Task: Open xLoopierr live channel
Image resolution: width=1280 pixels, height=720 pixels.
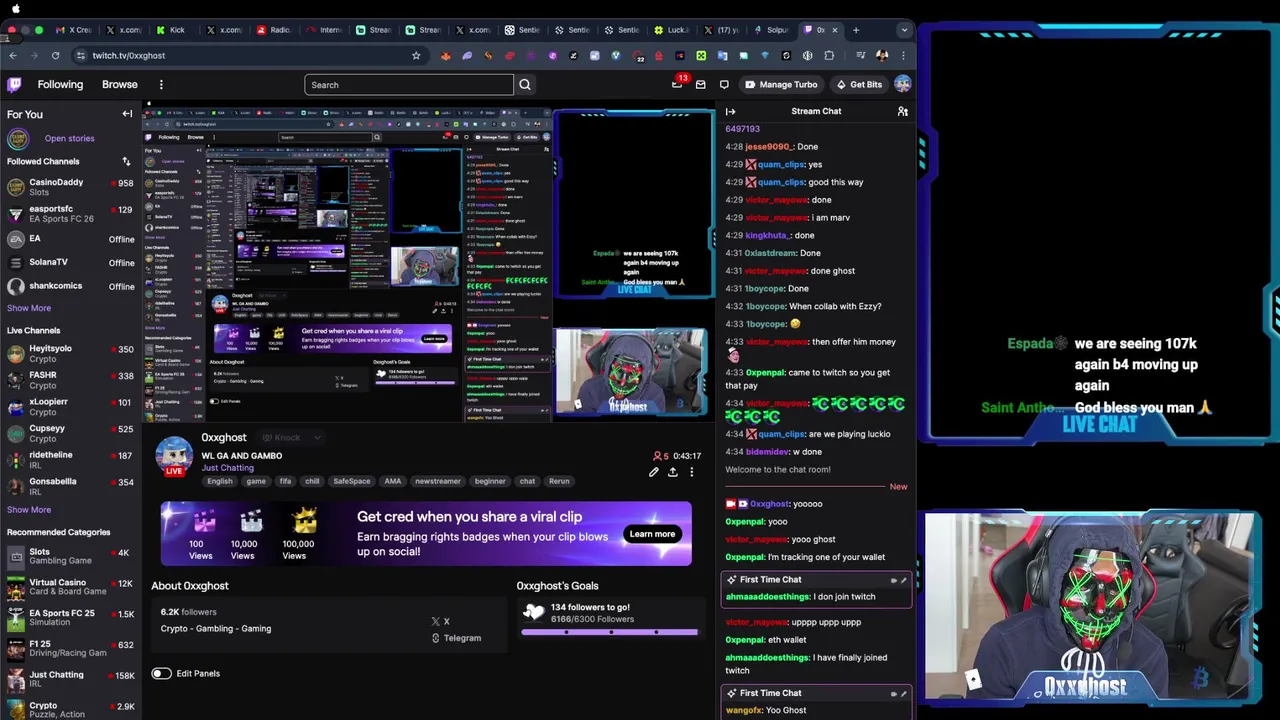Action: click(70, 407)
